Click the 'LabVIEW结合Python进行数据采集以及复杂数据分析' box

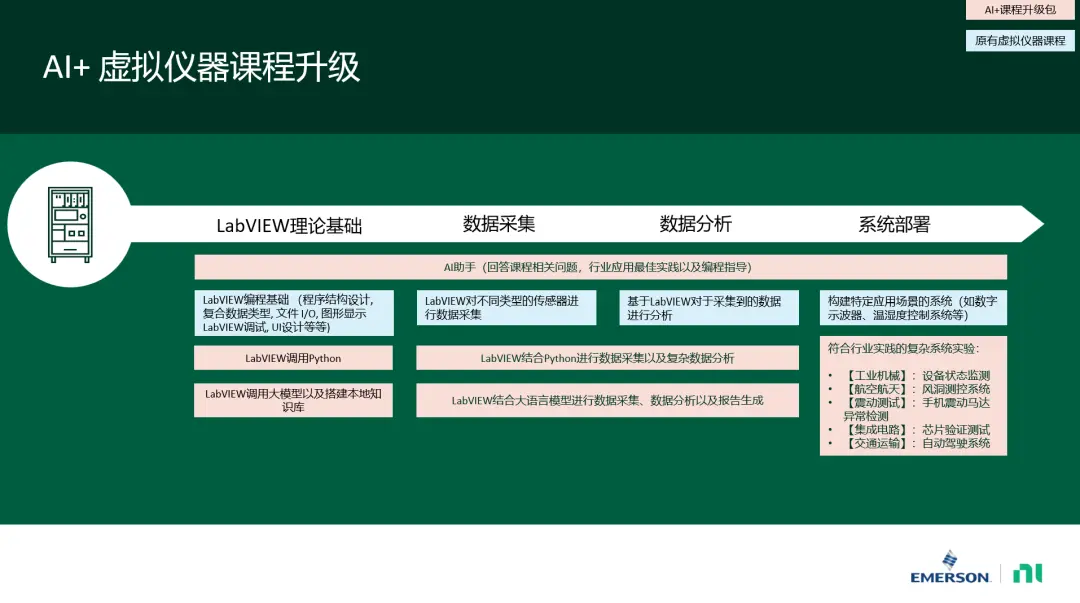click(608, 358)
